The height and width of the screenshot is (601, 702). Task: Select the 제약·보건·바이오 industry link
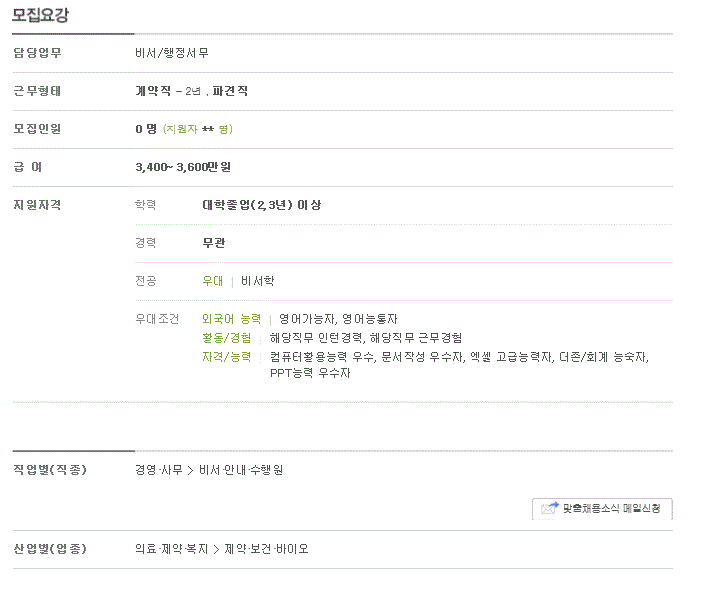point(267,549)
